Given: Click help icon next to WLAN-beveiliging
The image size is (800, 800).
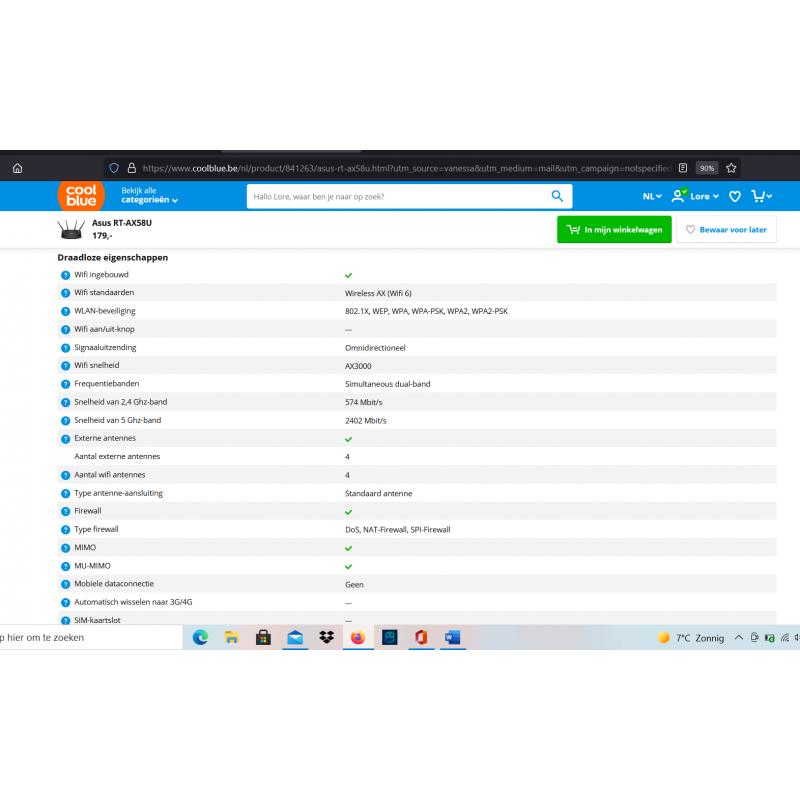Looking at the screenshot, I should tap(65, 312).
